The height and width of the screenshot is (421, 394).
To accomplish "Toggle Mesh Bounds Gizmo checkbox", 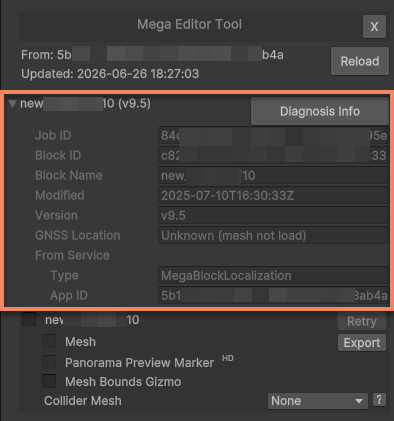I will (x=49, y=381).
